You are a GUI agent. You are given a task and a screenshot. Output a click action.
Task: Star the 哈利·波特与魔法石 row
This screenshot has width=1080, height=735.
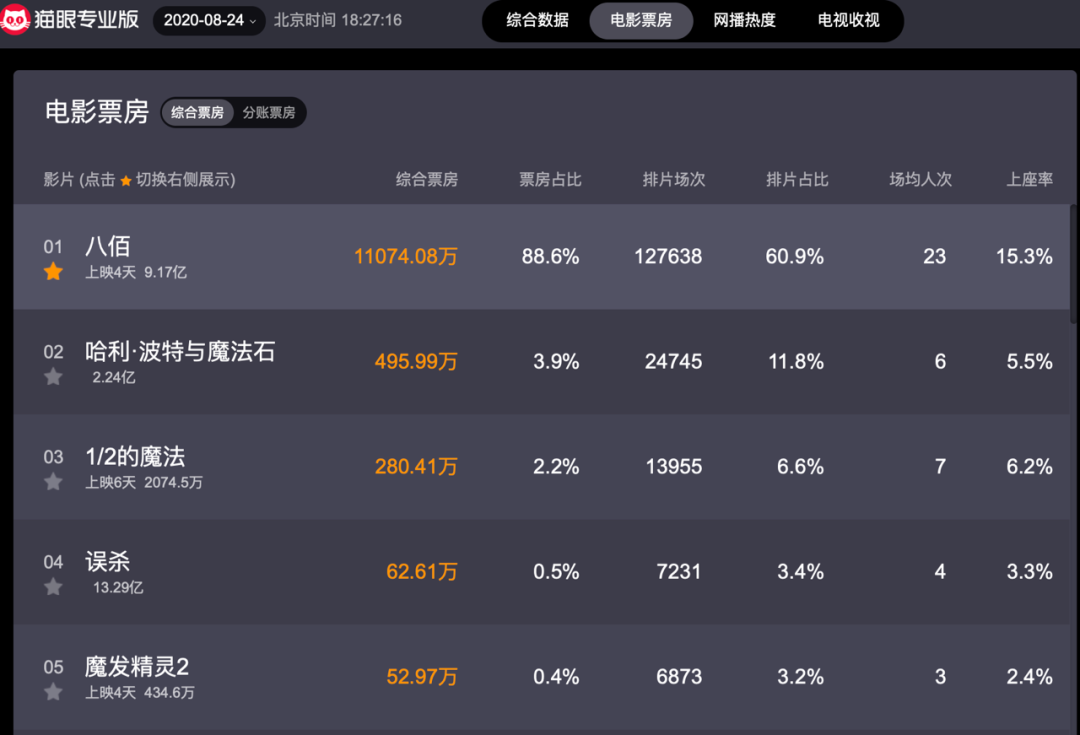pos(53,377)
